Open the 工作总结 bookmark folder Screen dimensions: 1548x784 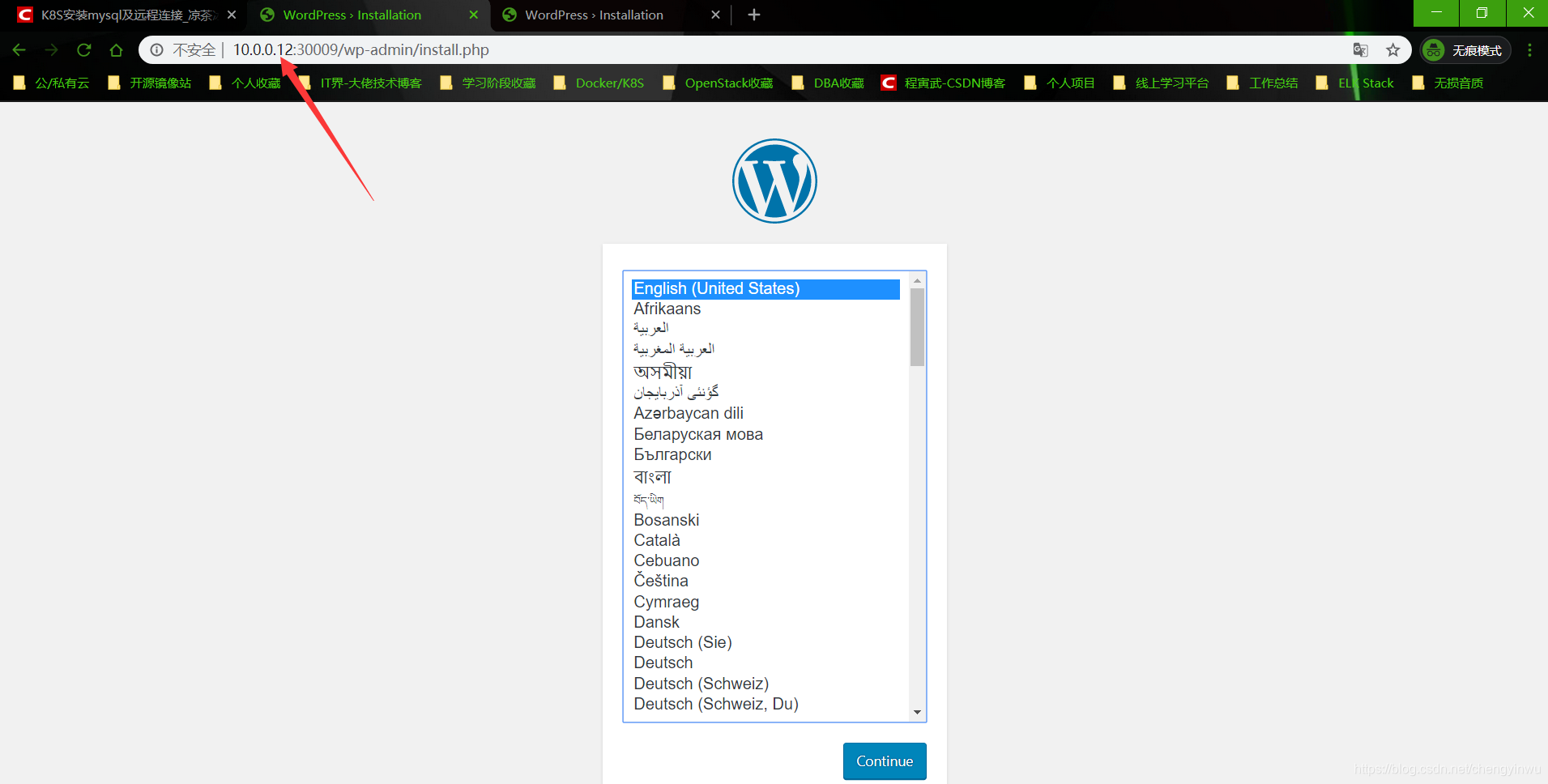pyautogui.click(x=1263, y=83)
